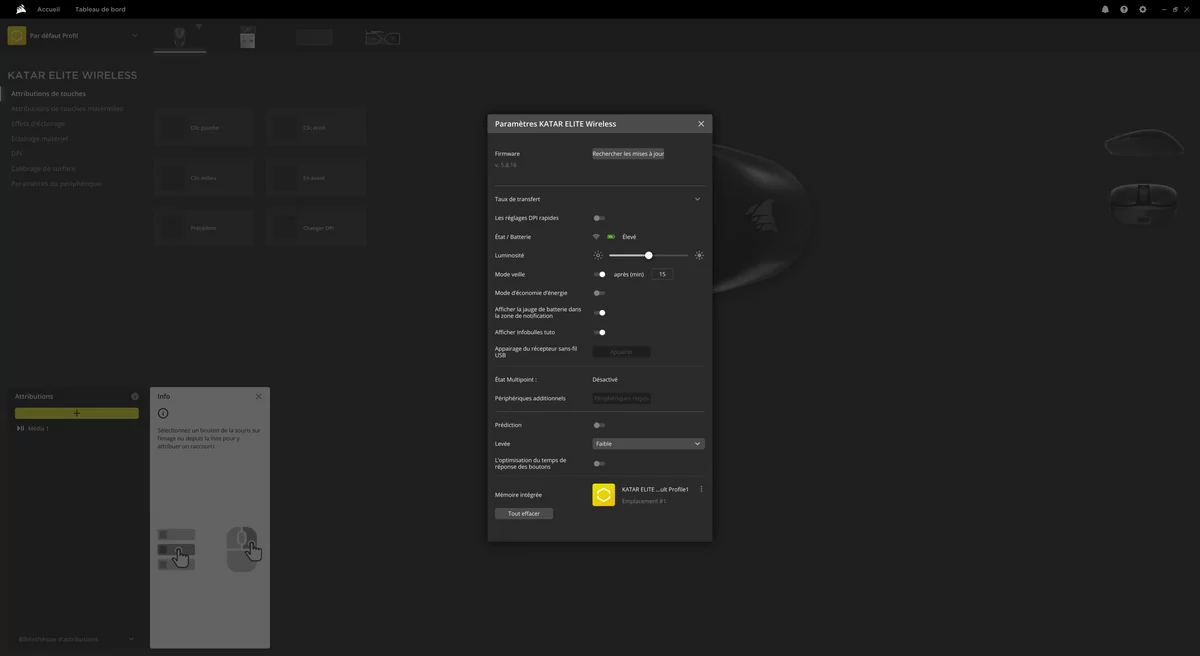Click the Clic milieu button tile
The width and height of the screenshot is (1200, 656).
[204, 178]
